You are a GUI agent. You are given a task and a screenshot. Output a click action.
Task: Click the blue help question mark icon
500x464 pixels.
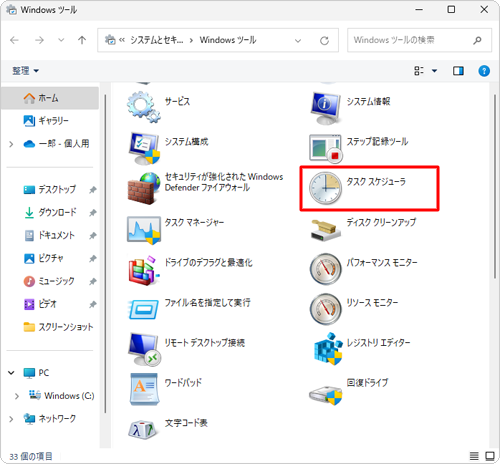point(484,71)
